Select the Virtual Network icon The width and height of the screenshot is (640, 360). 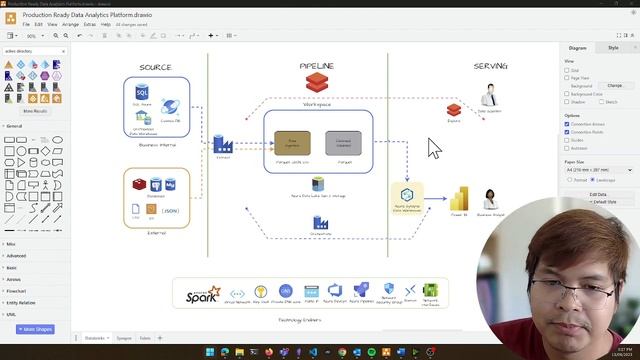(x=237, y=293)
